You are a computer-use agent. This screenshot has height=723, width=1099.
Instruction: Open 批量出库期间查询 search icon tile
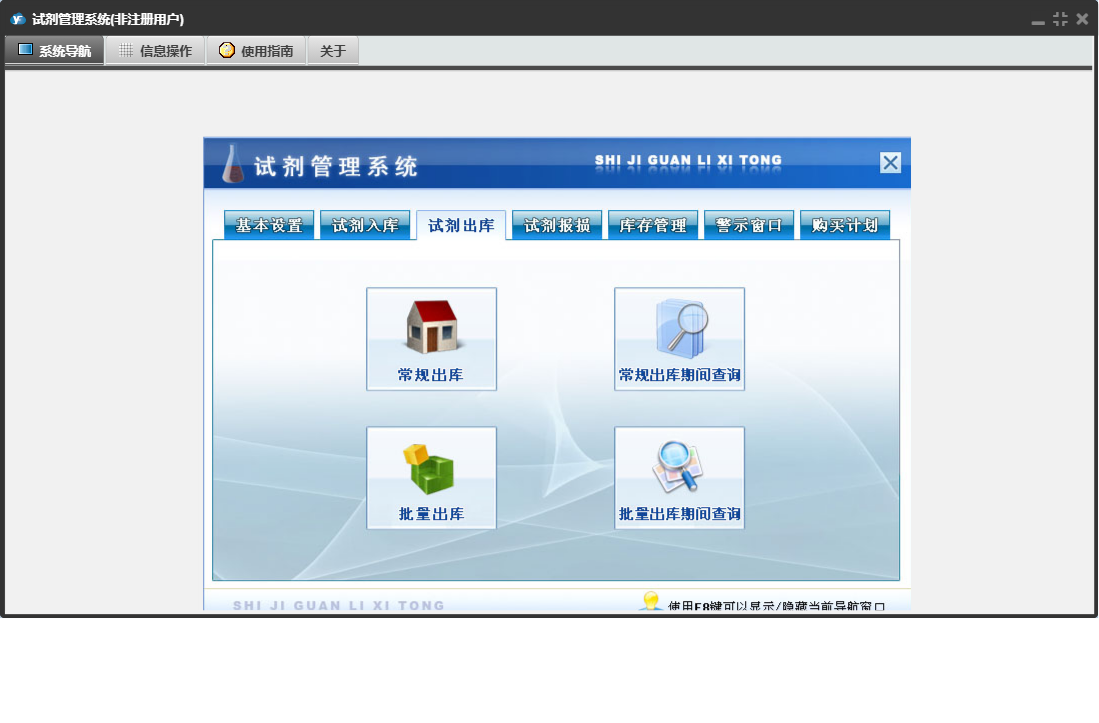(x=679, y=478)
